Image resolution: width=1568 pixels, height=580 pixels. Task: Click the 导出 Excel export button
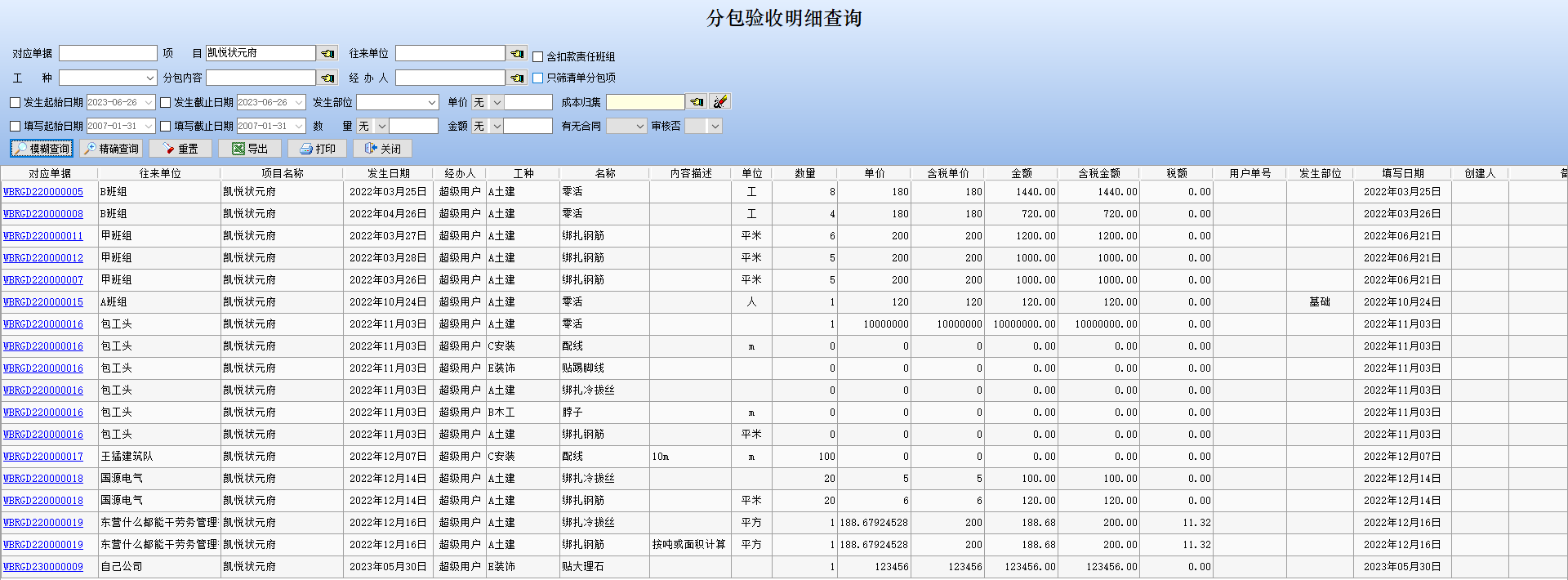pos(250,149)
